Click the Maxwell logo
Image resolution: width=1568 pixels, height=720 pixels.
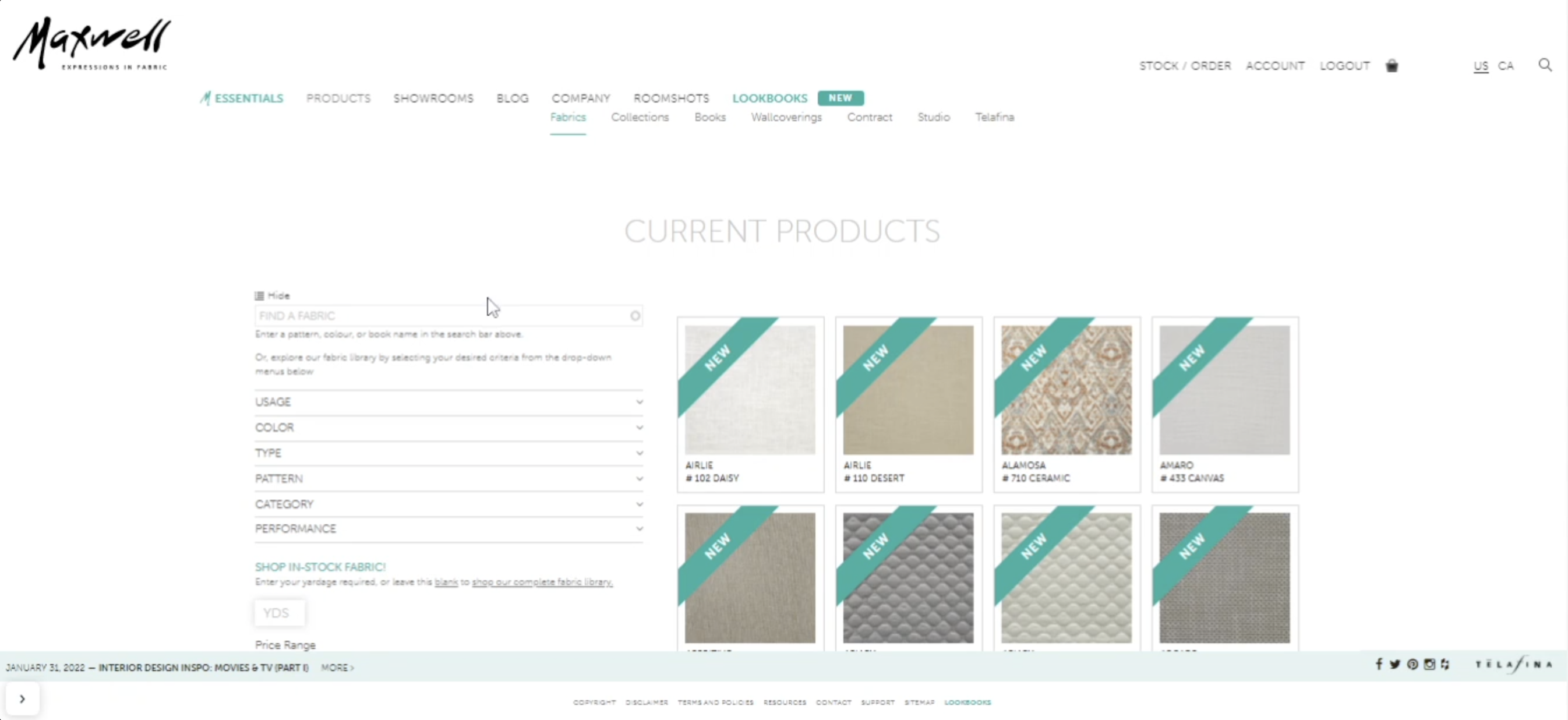(92, 43)
